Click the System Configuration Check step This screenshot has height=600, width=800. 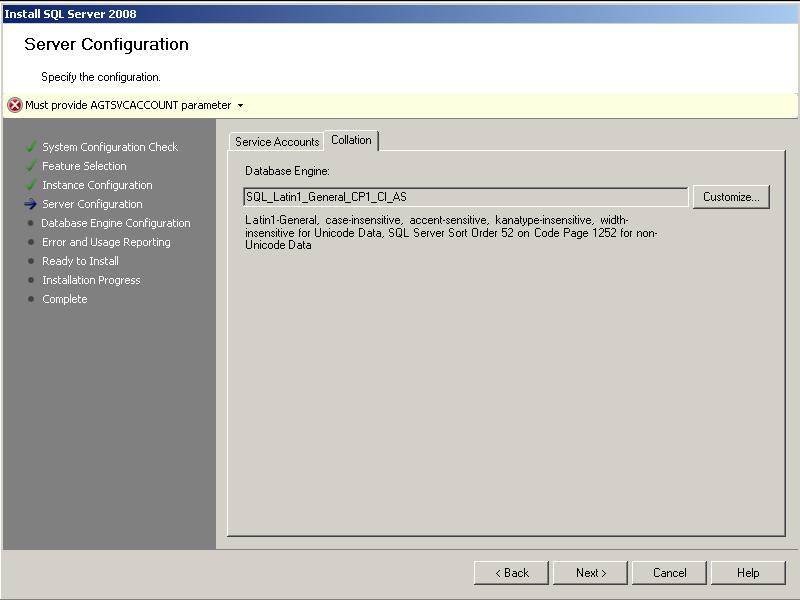tap(110, 147)
